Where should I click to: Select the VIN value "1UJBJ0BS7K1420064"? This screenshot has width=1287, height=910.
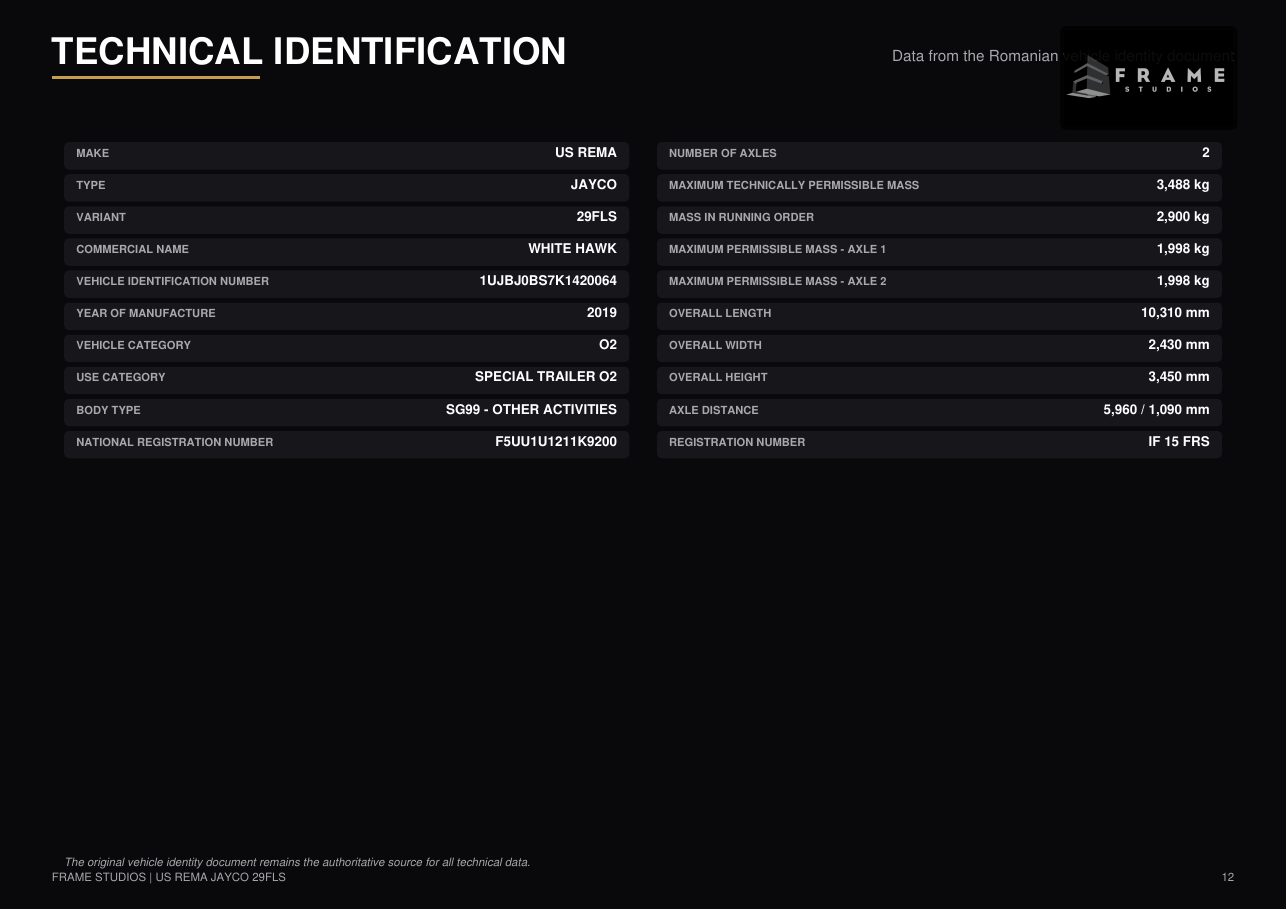548,281
